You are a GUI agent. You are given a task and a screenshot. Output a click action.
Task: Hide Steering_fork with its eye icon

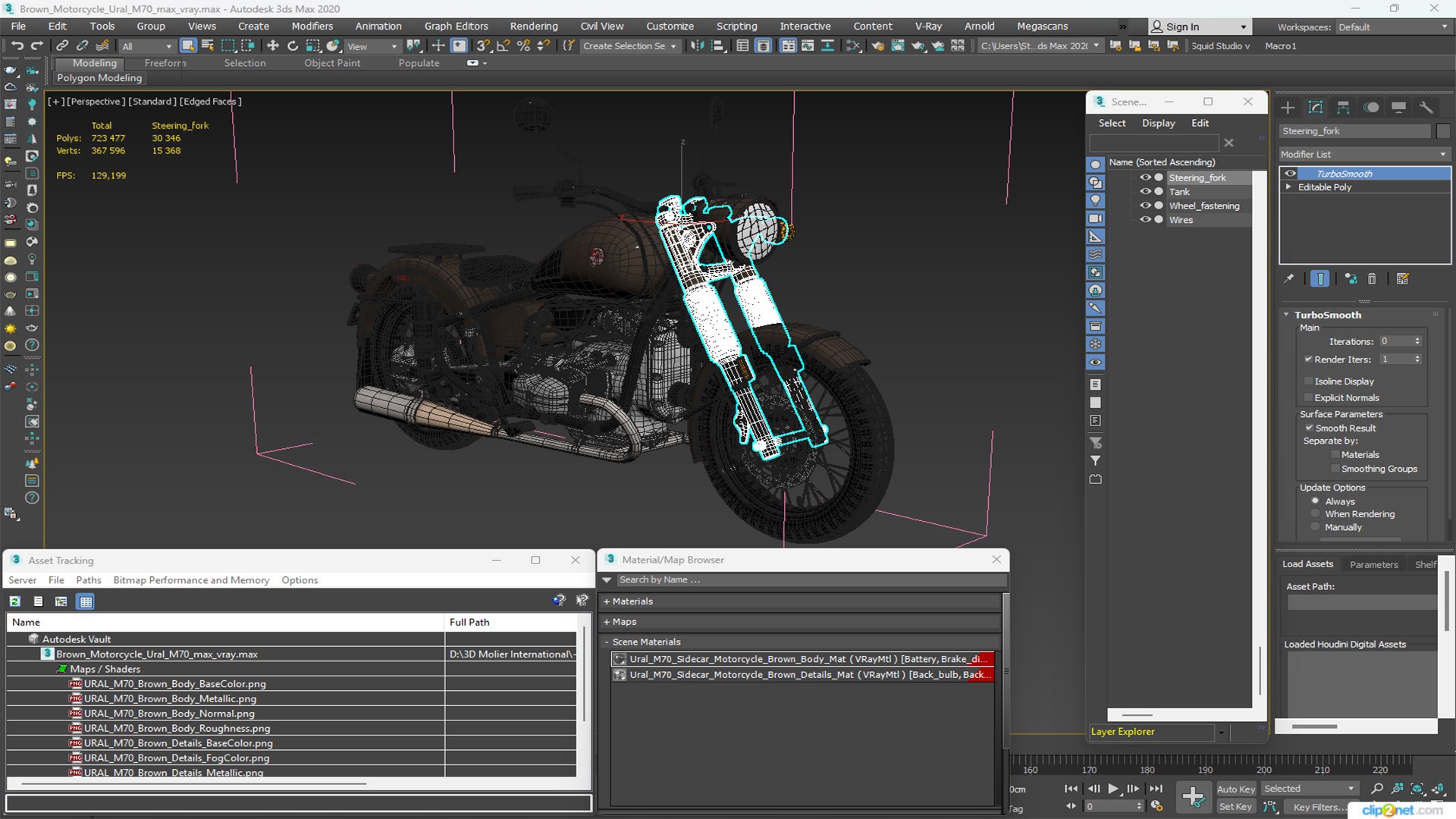(1145, 177)
